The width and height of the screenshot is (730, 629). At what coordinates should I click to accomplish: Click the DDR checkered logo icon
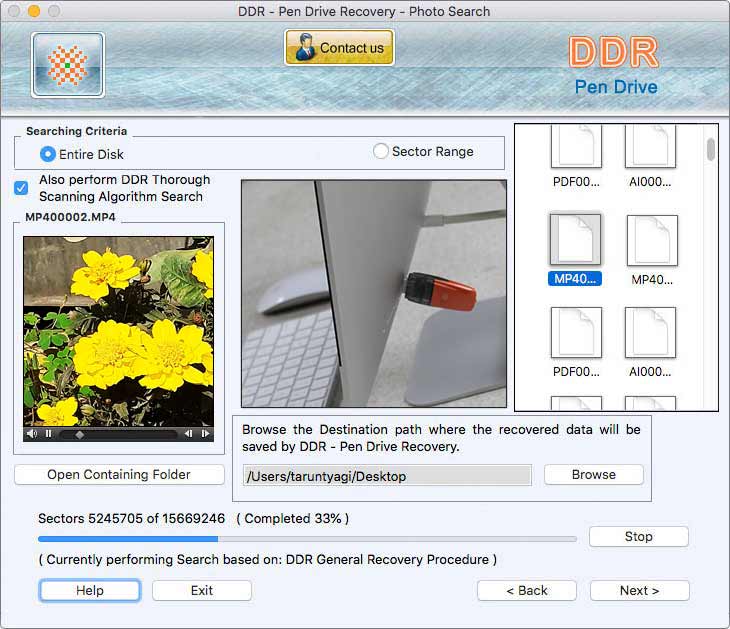point(68,65)
